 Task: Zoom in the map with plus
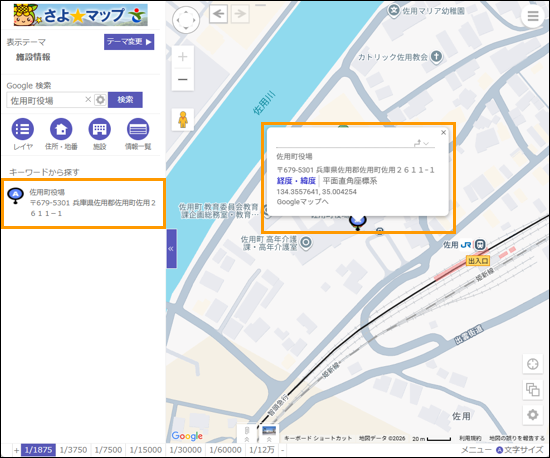click(183, 57)
